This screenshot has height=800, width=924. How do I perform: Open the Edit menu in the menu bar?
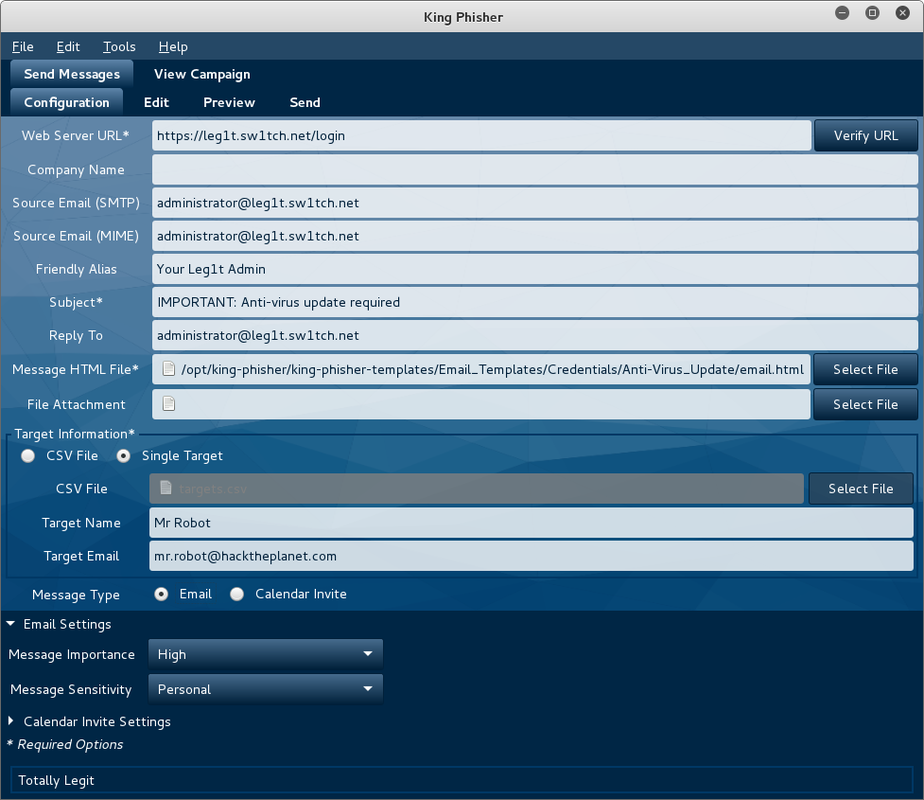(x=68, y=47)
